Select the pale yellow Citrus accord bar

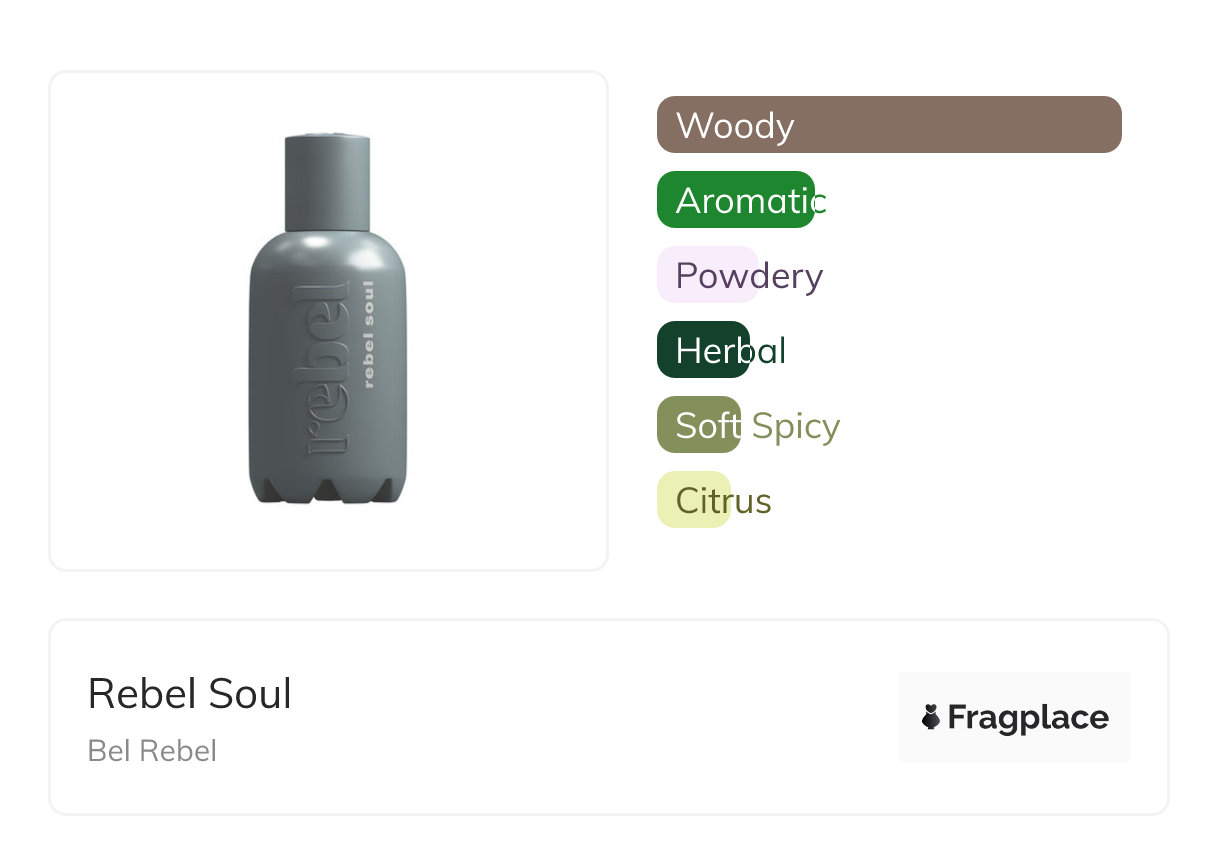pyautogui.click(x=693, y=500)
